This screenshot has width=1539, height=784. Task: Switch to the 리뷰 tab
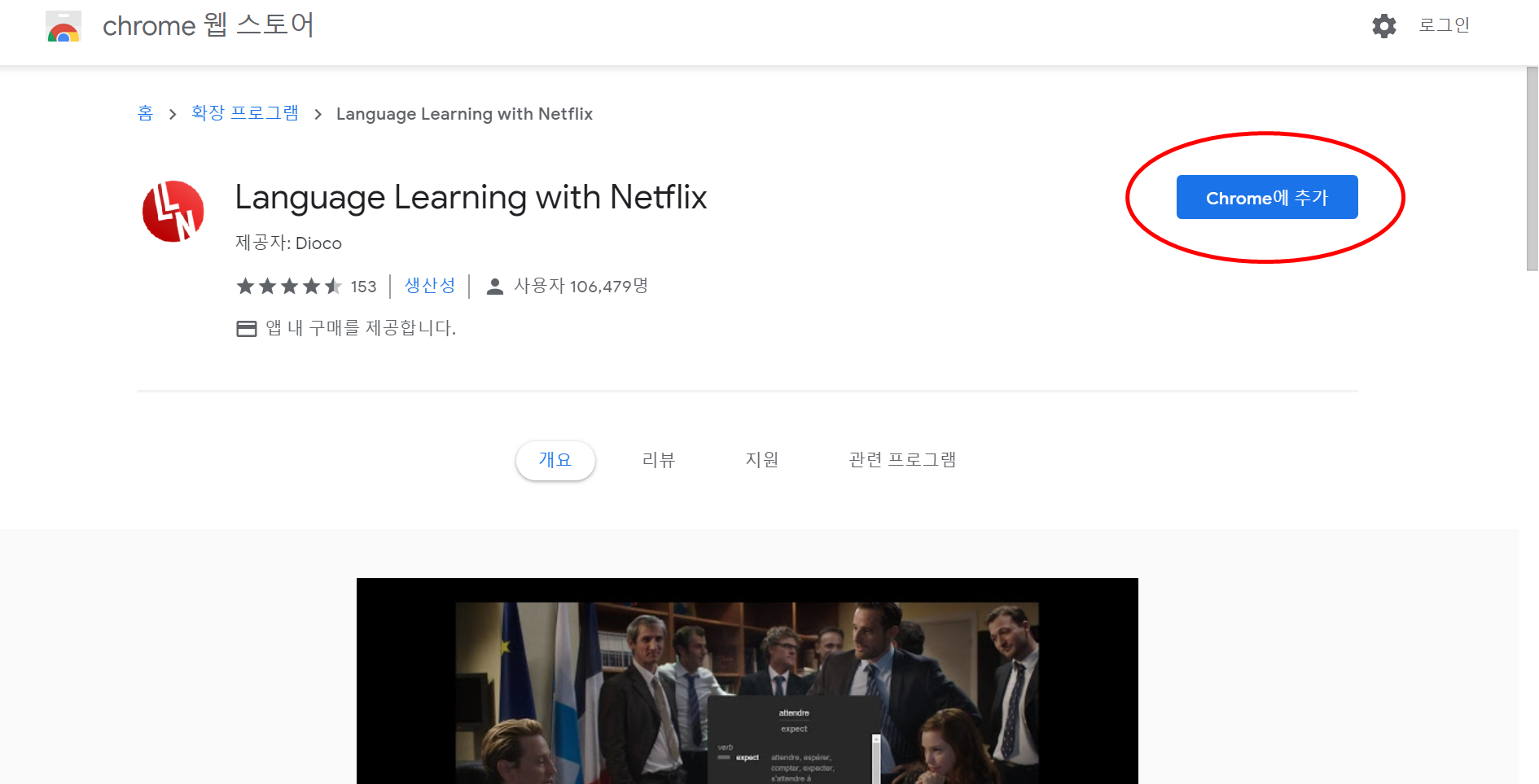coord(659,460)
